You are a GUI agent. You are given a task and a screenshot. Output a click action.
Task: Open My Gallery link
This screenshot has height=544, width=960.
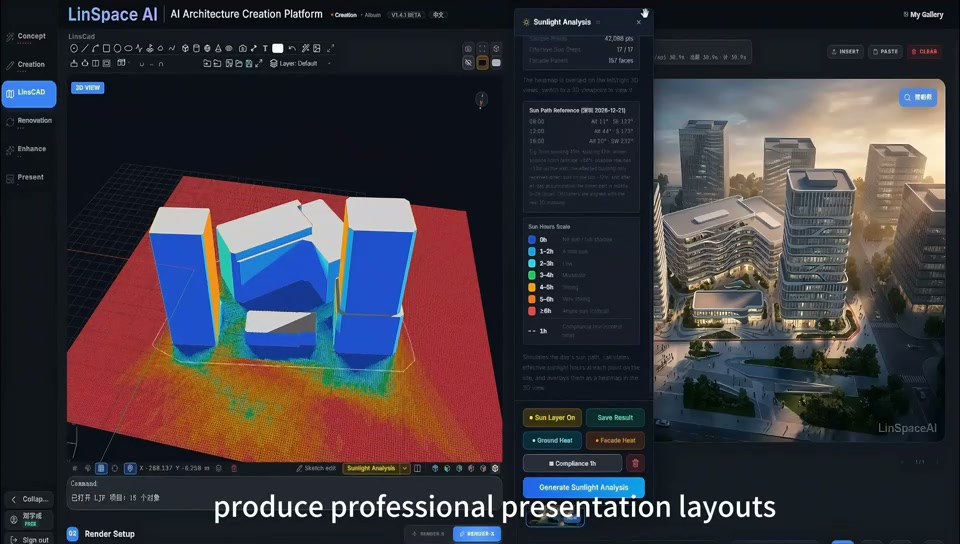923,15
